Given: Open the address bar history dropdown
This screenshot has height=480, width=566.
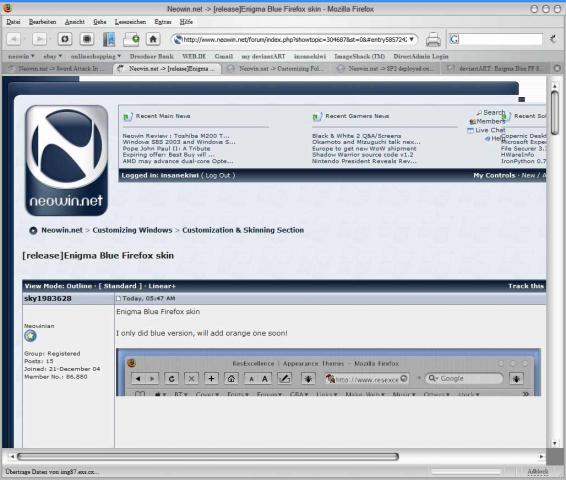Looking at the screenshot, I should (x=412, y=39).
